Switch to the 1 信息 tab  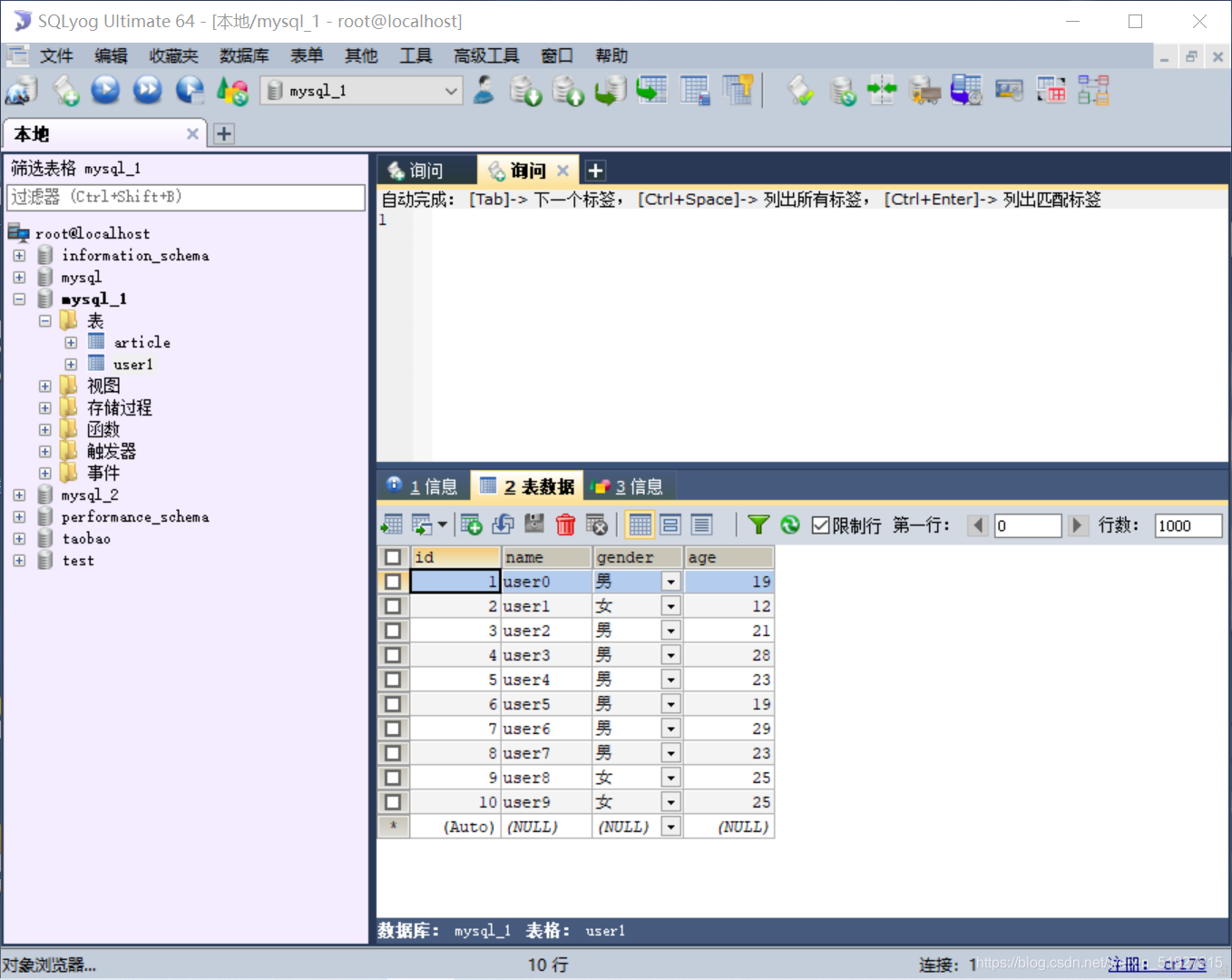tap(423, 486)
